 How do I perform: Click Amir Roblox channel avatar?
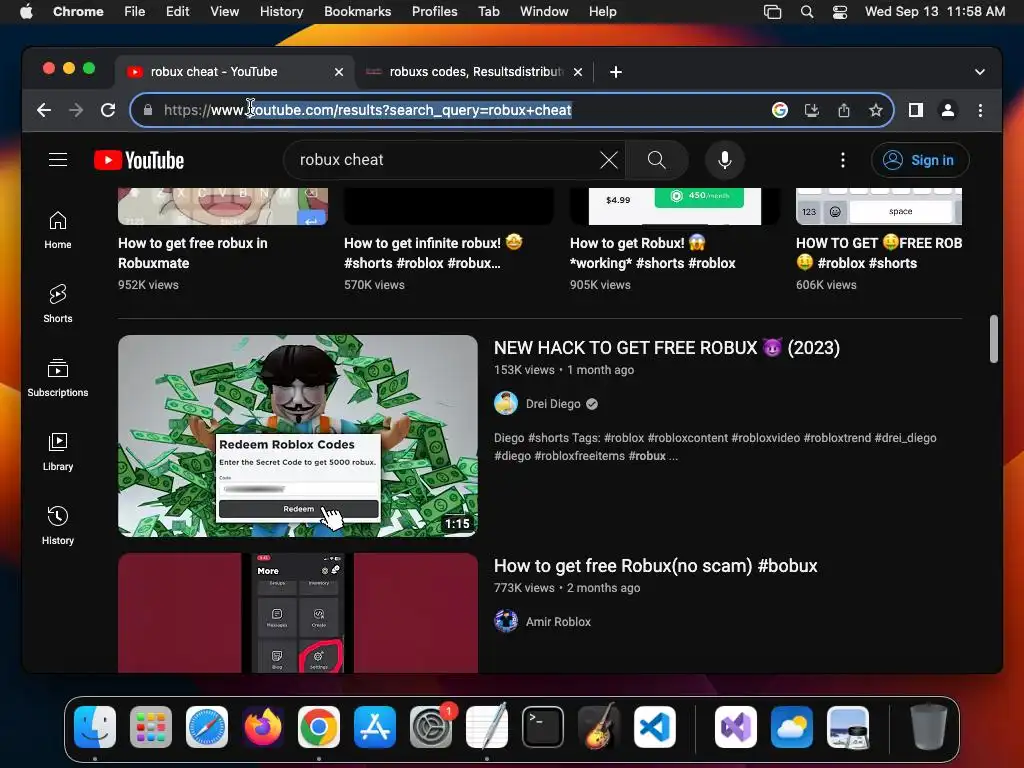(x=506, y=621)
